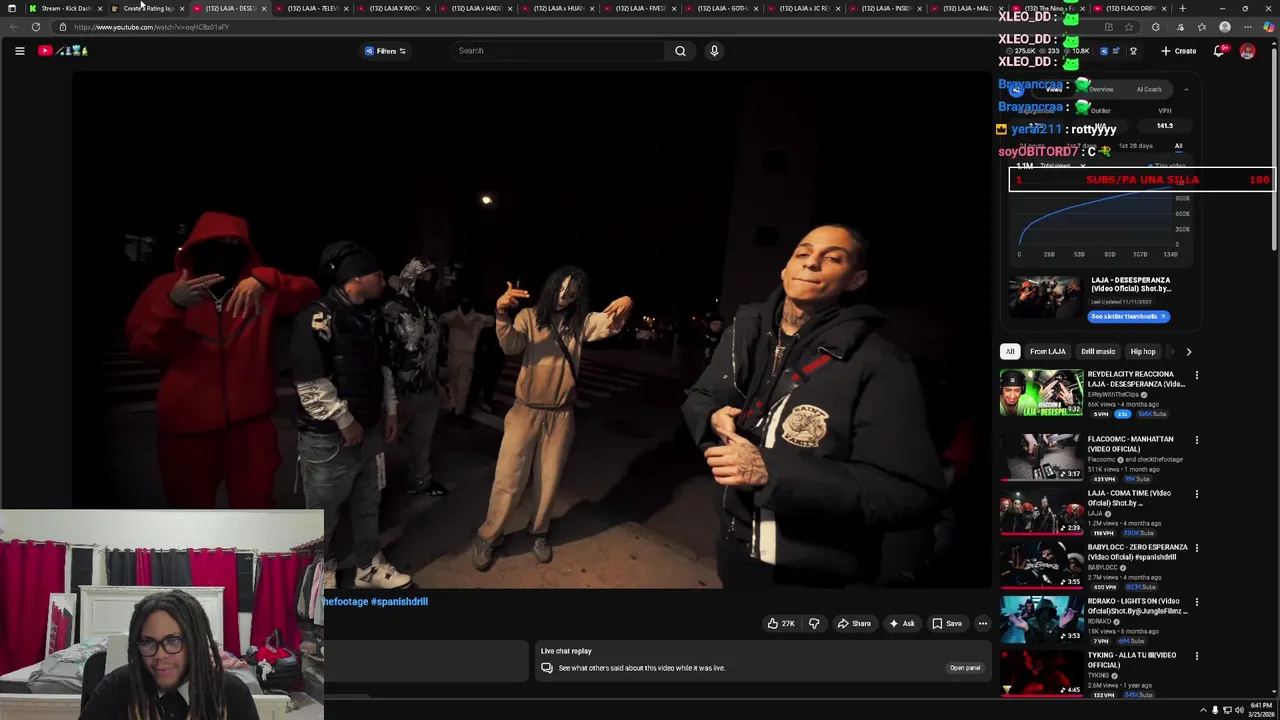Open RDRAKO - LIGHTS ON video thumbnail

1041,619
